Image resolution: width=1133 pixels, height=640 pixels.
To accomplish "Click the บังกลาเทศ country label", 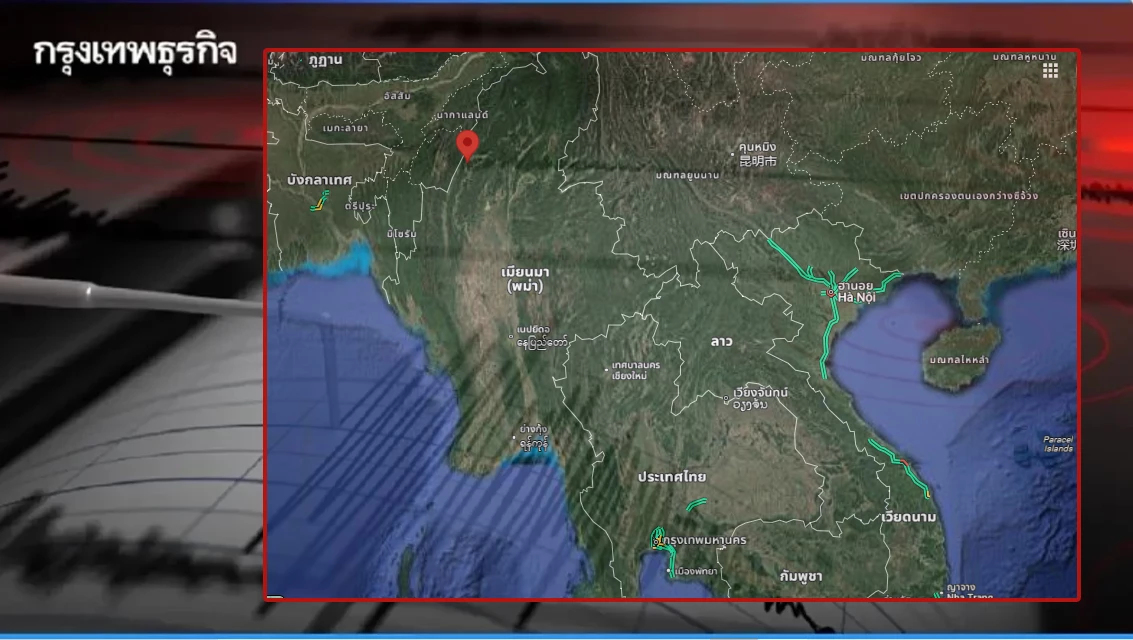I will [x=319, y=180].
